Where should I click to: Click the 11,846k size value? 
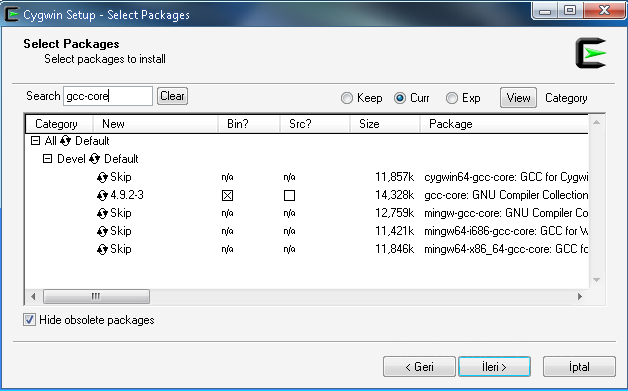[x=395, y=249]
